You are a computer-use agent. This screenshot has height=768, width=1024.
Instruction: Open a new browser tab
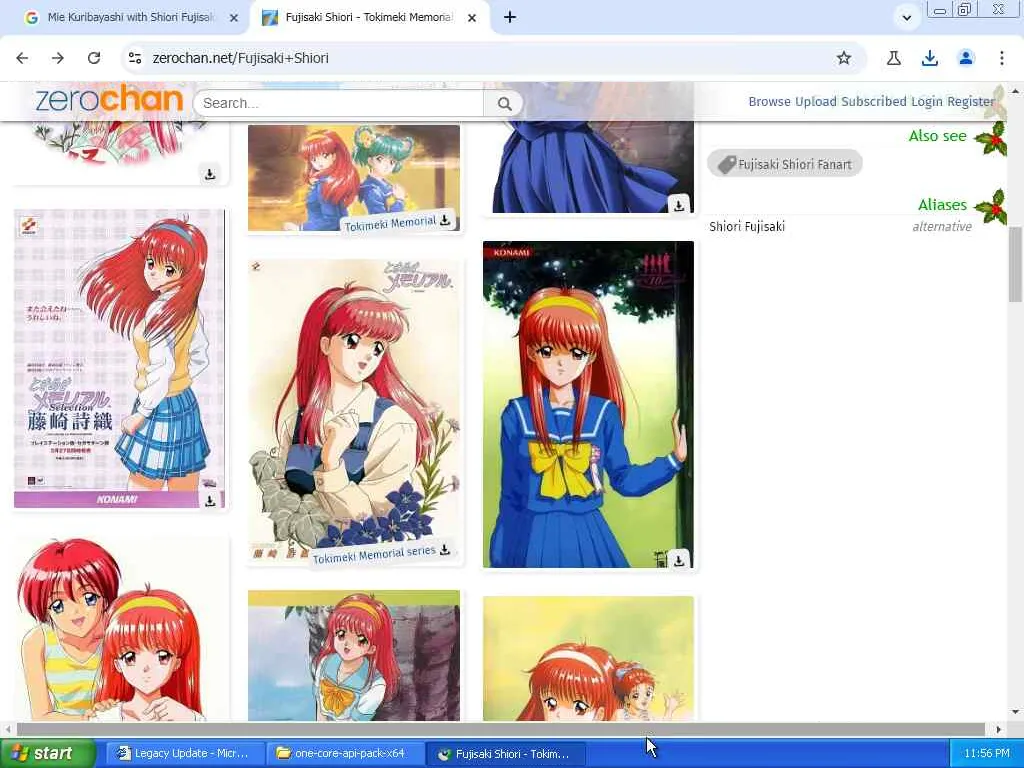click(x=510, y=18)
